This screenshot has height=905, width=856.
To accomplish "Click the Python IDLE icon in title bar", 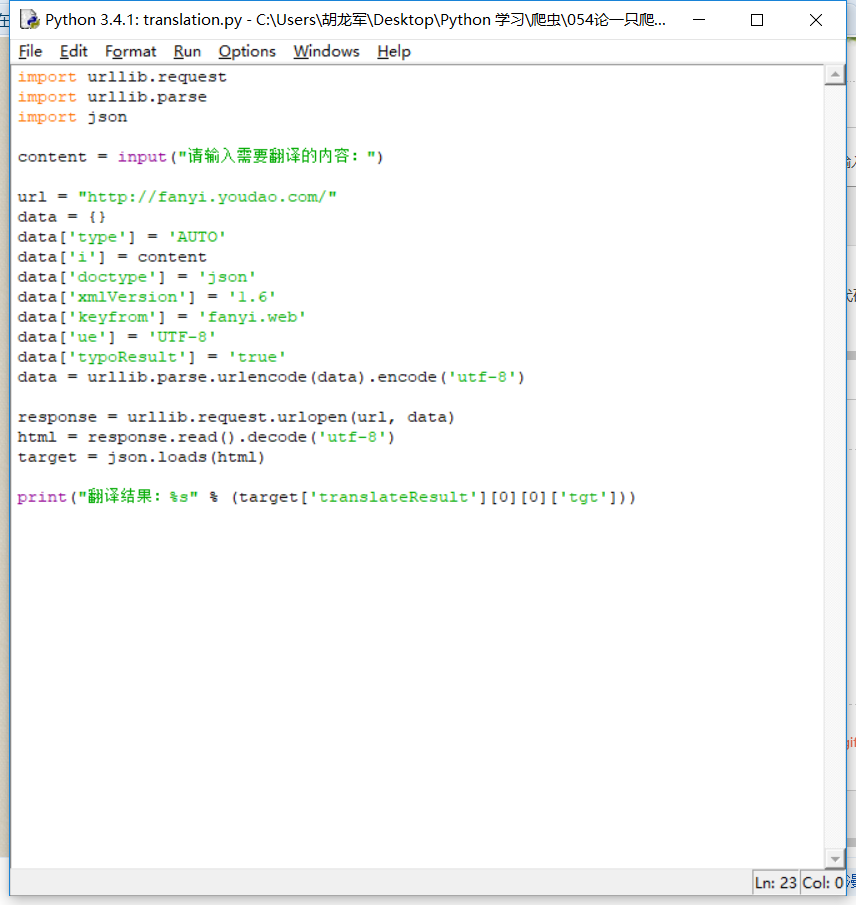I will coord(30,20).
